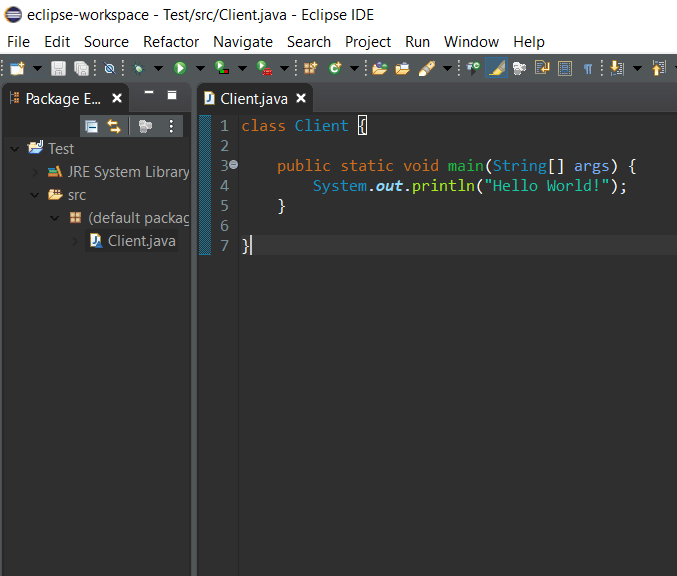
Task: Toggle Mark Occurrences highlighter icon
Action: (497, 68)
